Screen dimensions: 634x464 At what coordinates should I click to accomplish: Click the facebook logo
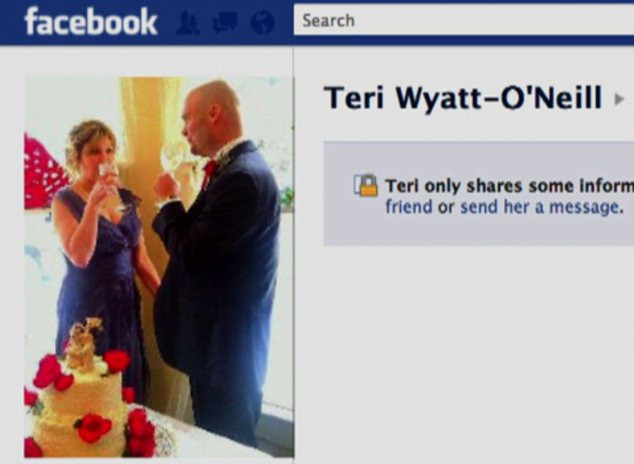coord(91,21)
